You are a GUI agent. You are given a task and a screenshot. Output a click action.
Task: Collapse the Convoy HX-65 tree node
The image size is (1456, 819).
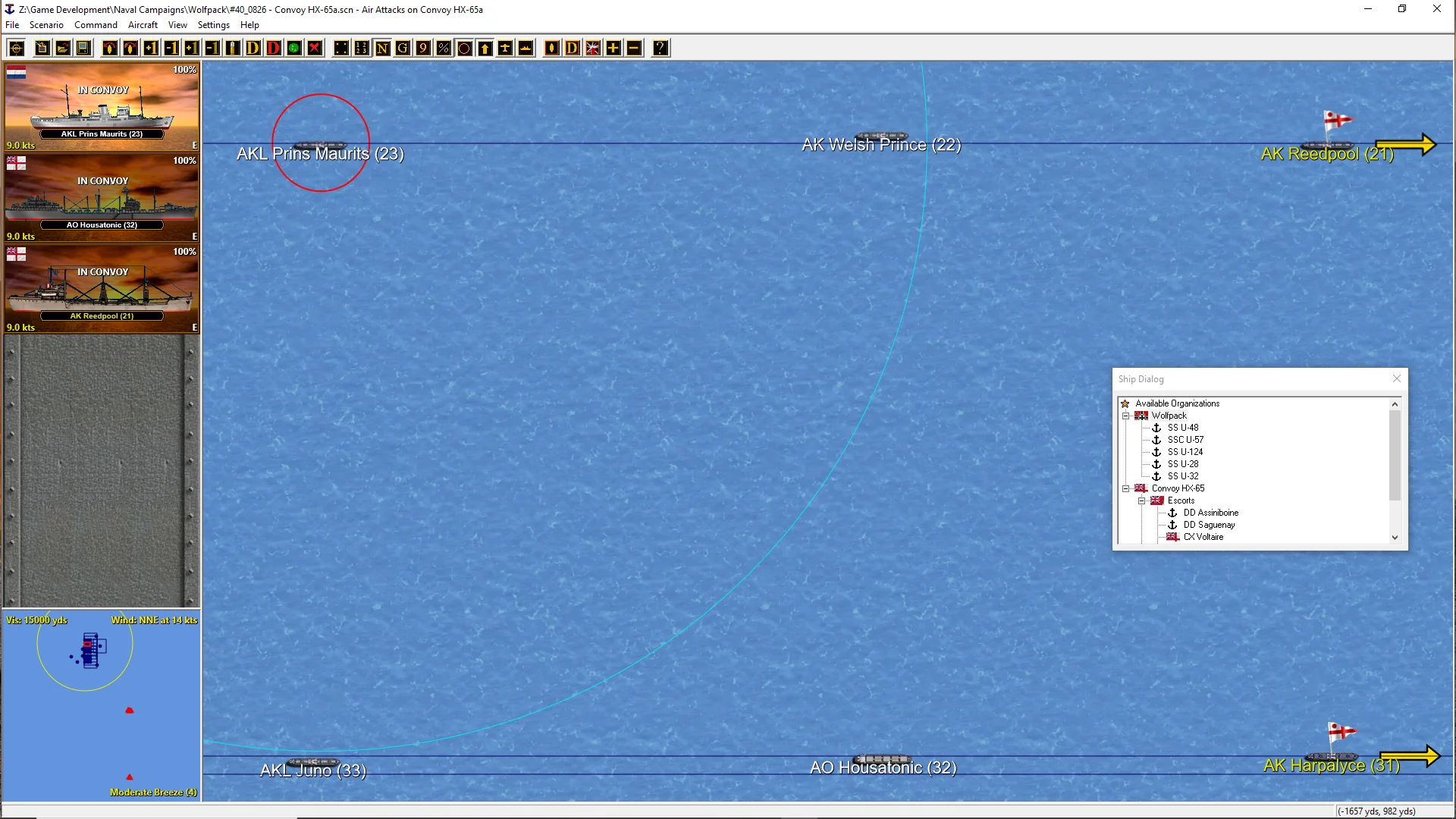[x=1126, y=488]
